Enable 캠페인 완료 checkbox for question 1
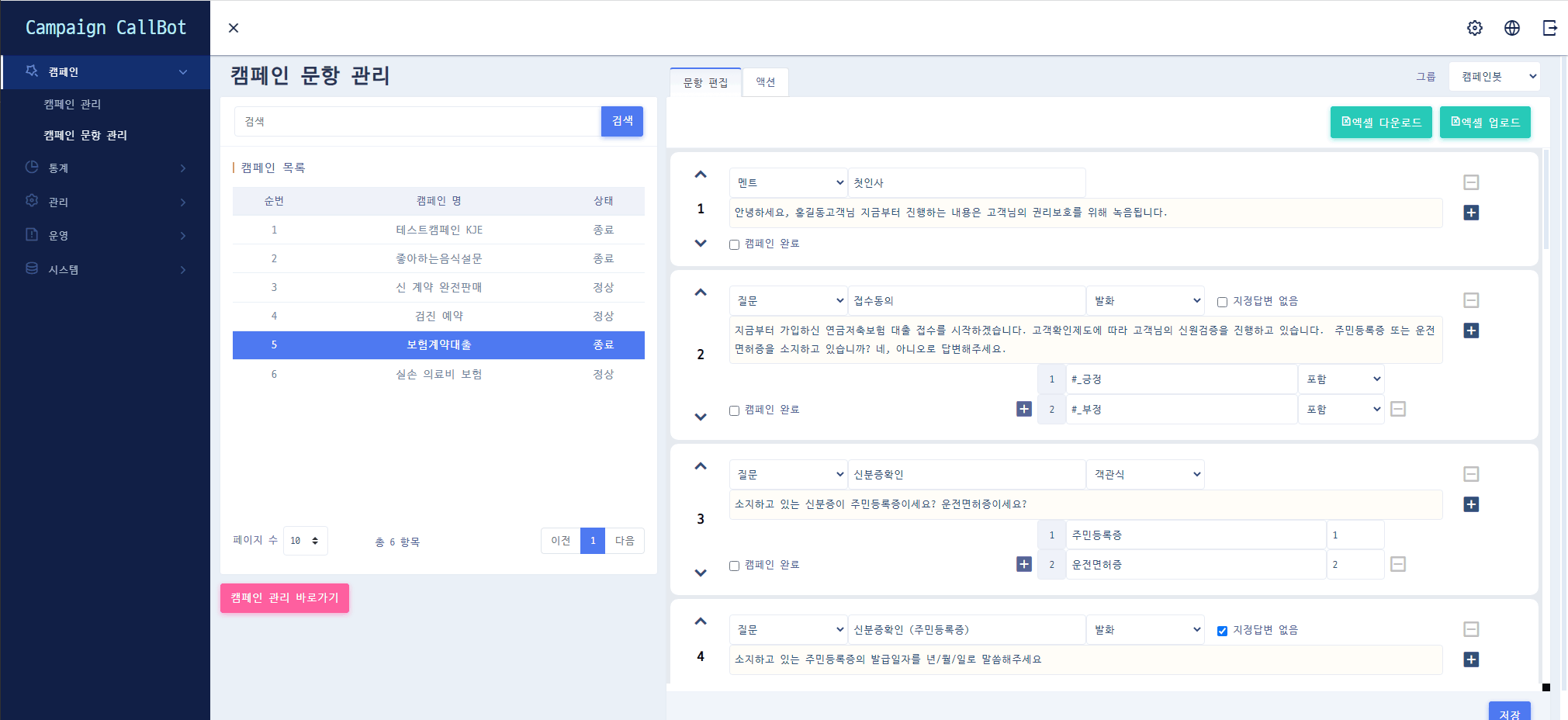Viewport: 1568px width, 720px height. tap(734, 244)
